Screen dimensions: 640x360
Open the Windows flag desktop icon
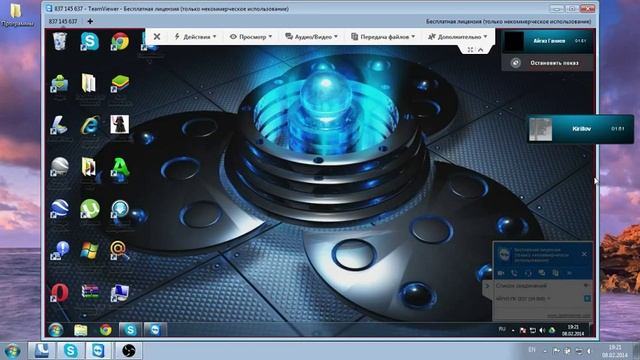89,250
